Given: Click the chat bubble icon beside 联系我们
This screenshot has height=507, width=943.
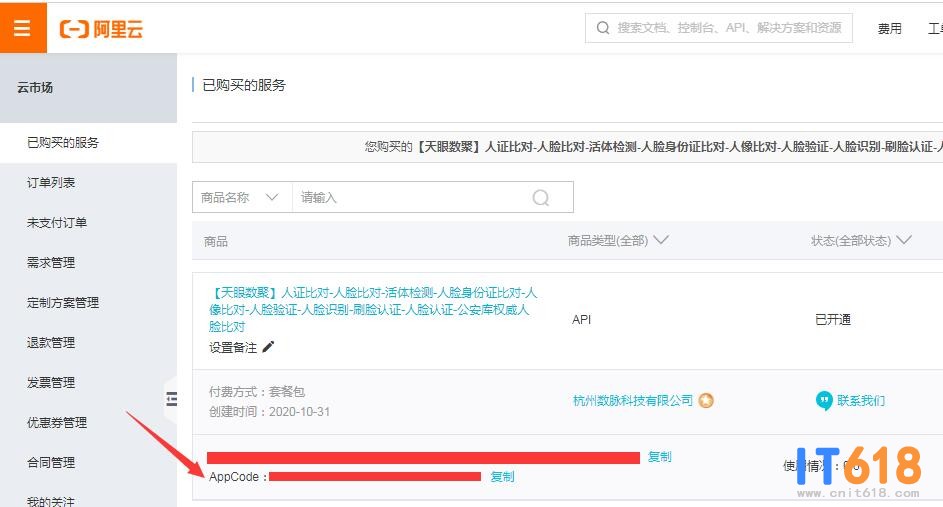Looking at the screenshot, I should tap(824, 400).
